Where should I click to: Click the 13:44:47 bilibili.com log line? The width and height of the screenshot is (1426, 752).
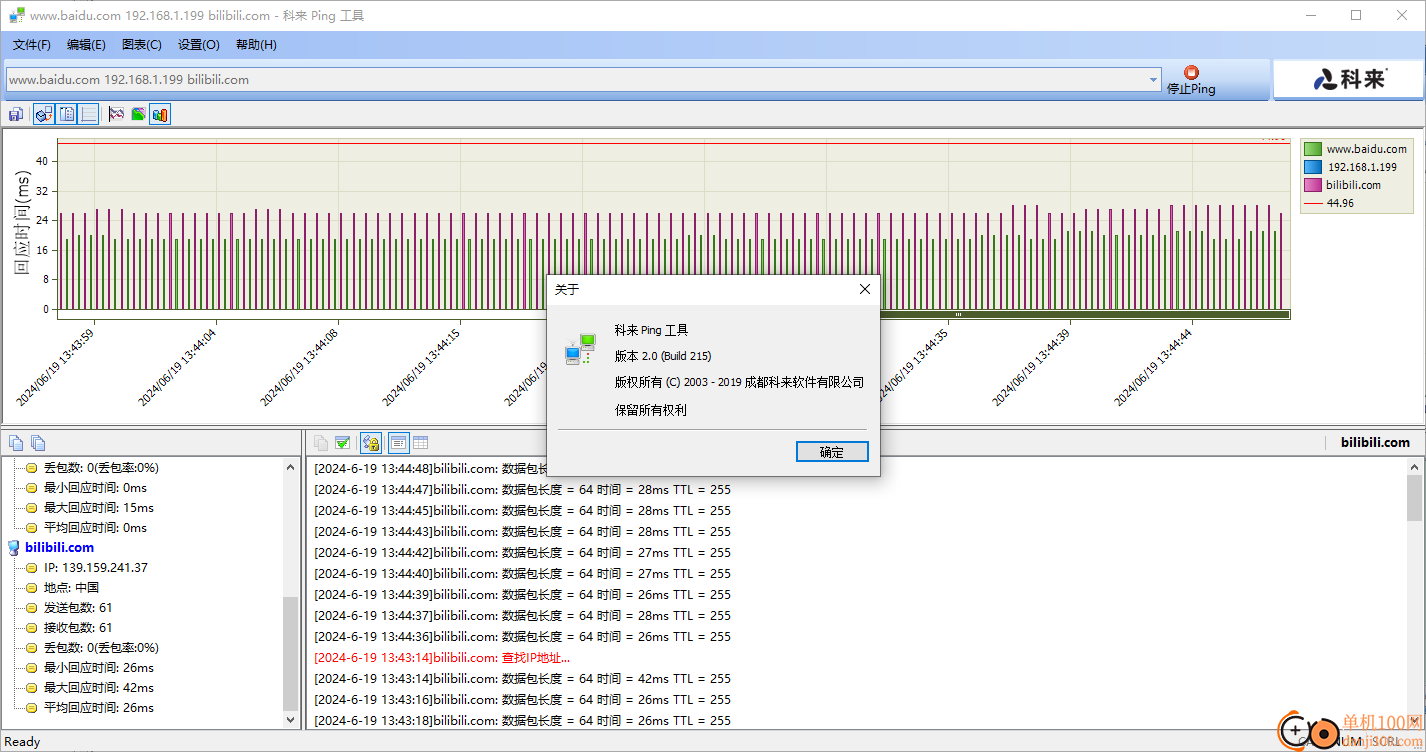(522, 489)
